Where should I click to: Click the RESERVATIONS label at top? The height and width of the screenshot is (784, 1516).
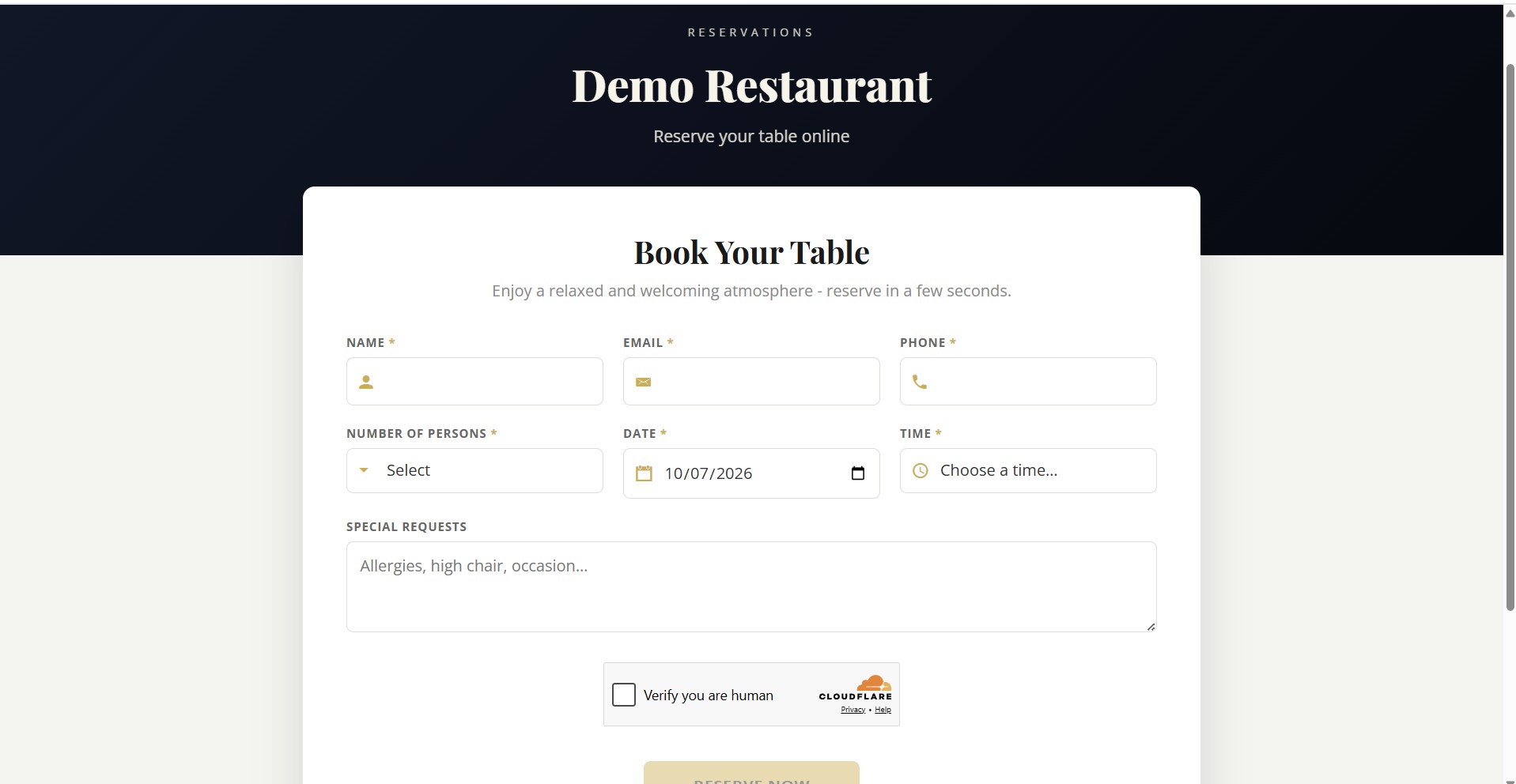pos(750,32)
